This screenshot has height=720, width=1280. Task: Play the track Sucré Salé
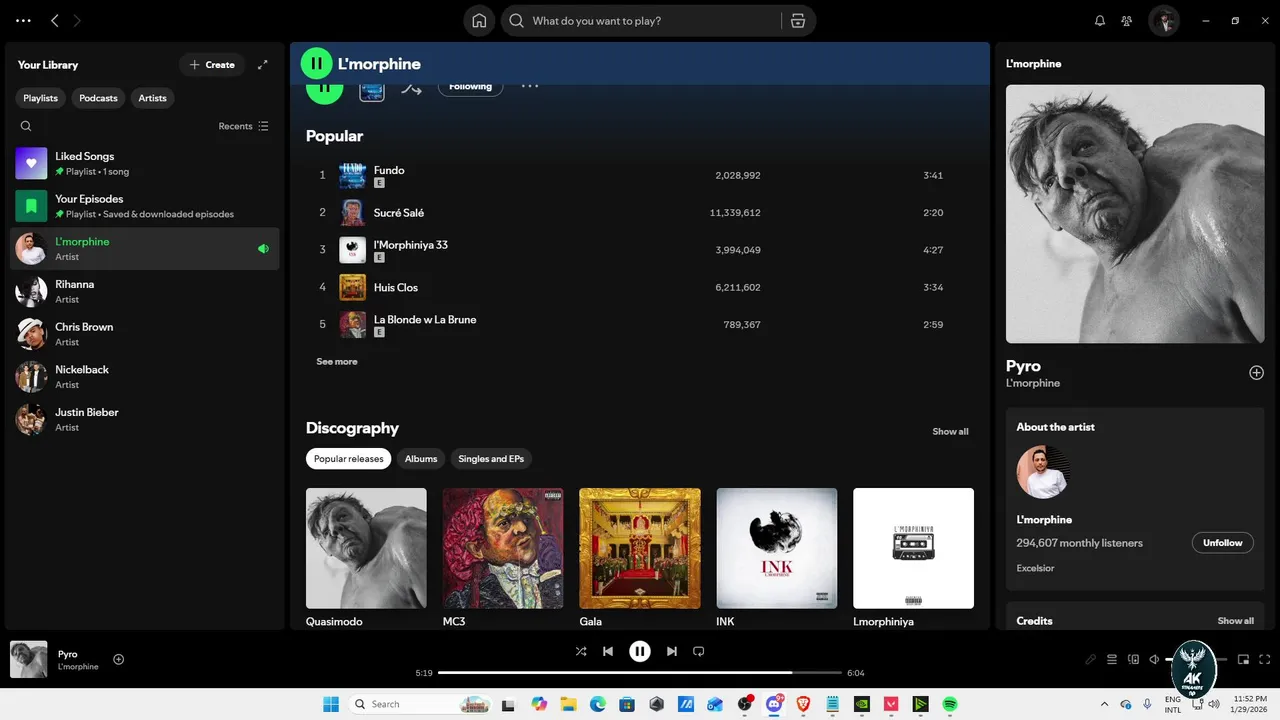(x=640, y=212)
